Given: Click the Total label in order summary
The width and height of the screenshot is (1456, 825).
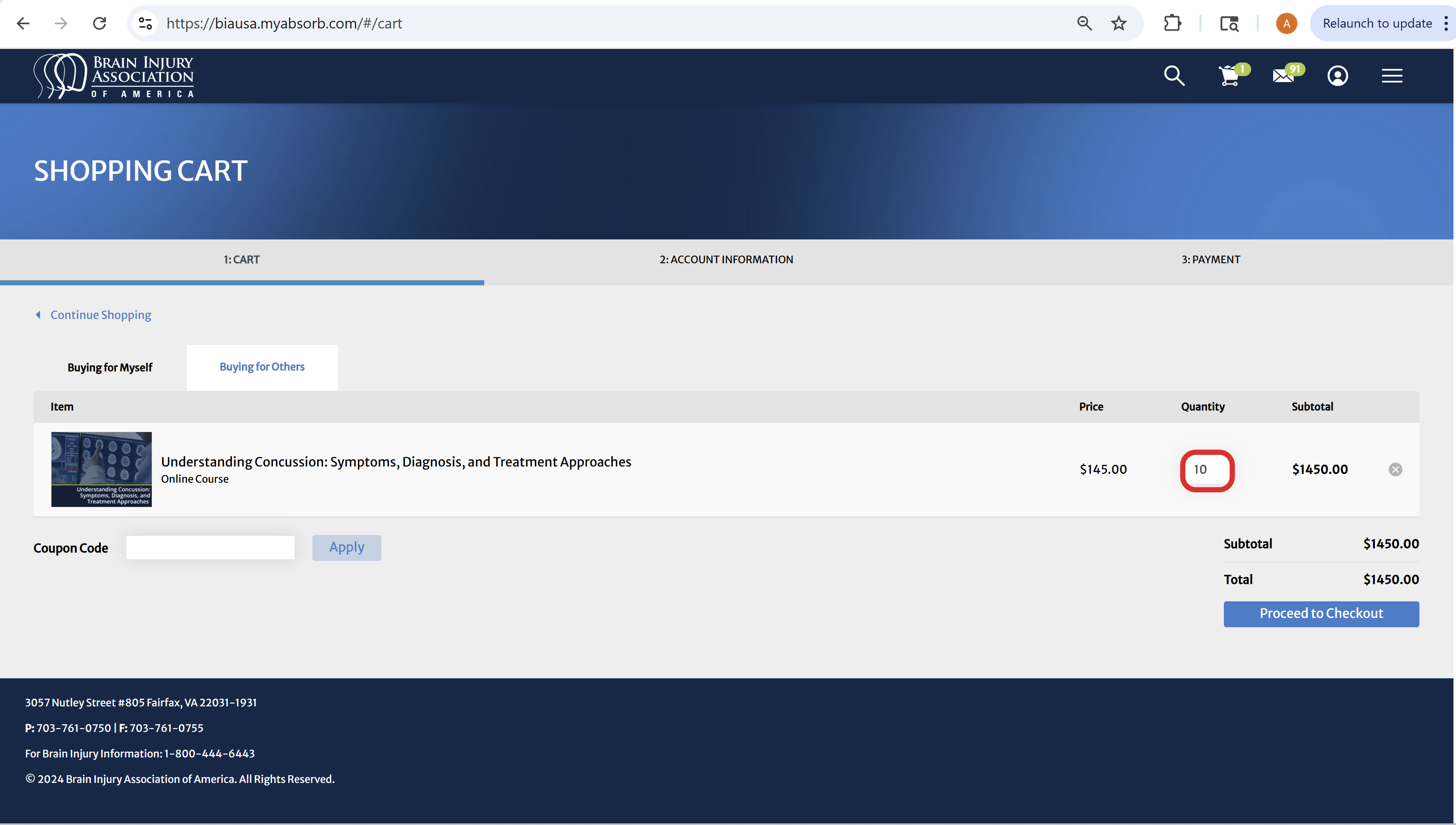Looking at the screenshot, I should coord(1238,579).
